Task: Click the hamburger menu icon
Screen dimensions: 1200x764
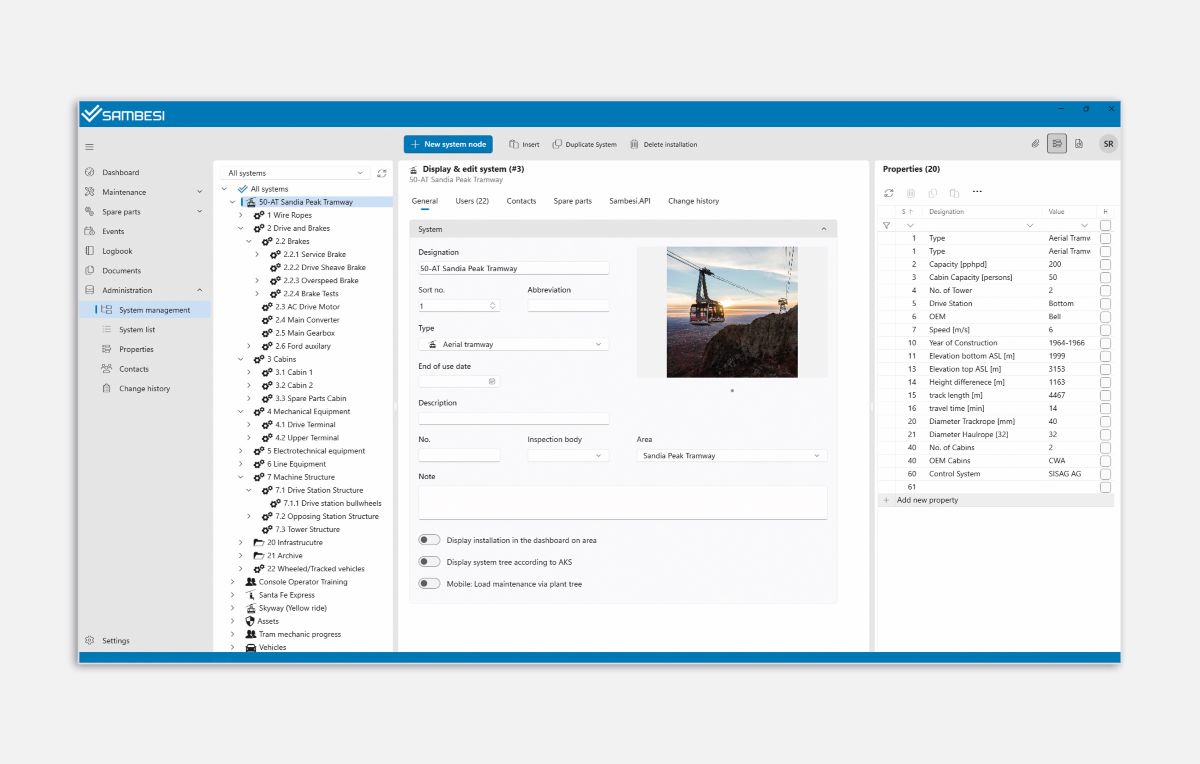Action: click(x=89, y=147)
